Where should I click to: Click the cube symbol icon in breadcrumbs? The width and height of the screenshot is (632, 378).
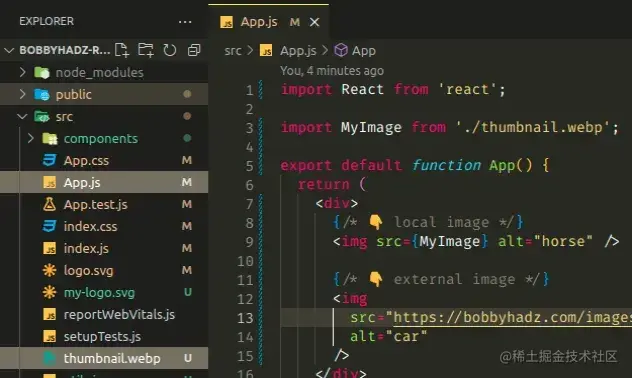[x=341, y=50]
